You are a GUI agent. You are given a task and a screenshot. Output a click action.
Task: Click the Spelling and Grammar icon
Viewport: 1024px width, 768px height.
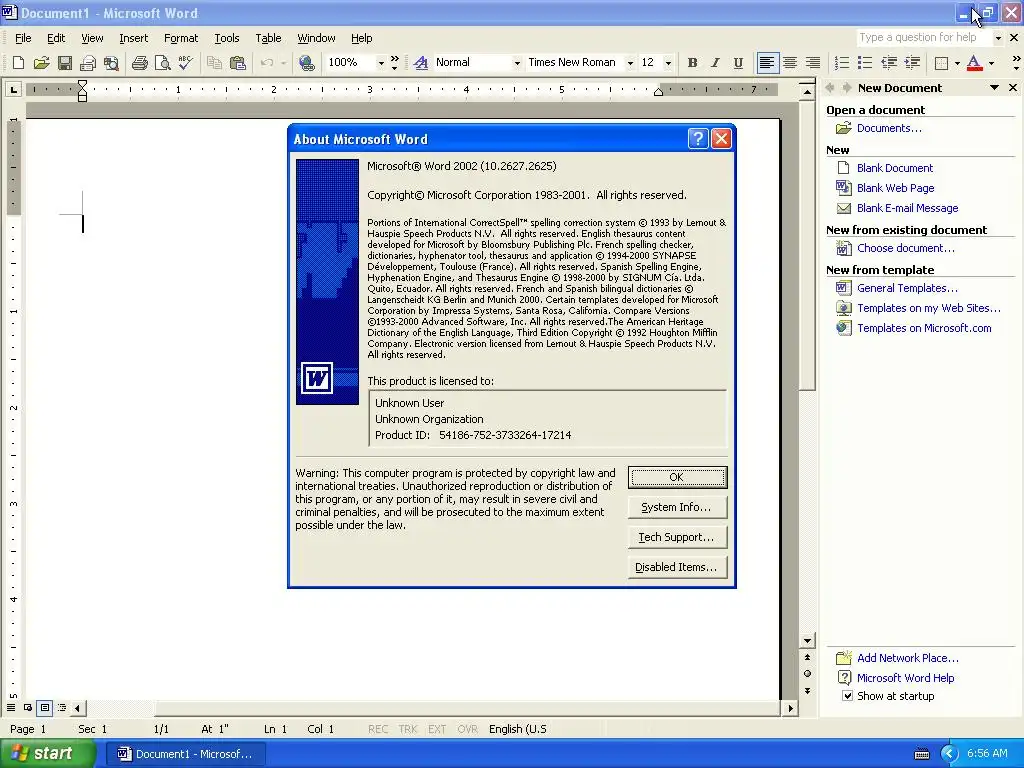185,63
